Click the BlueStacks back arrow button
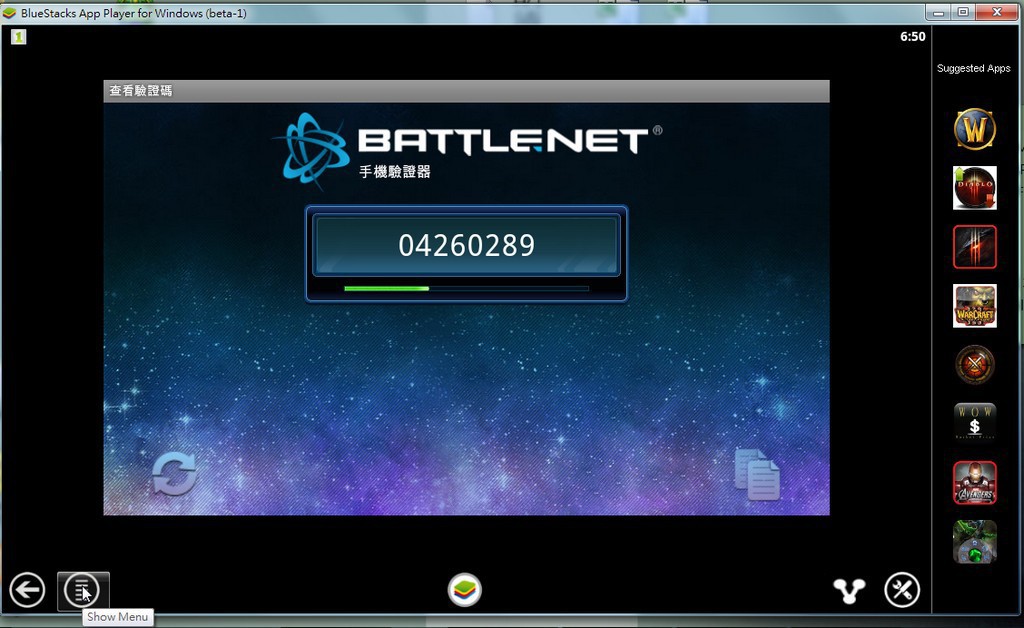The height and width of the screenshot is (628, 1024). (27, 590)
